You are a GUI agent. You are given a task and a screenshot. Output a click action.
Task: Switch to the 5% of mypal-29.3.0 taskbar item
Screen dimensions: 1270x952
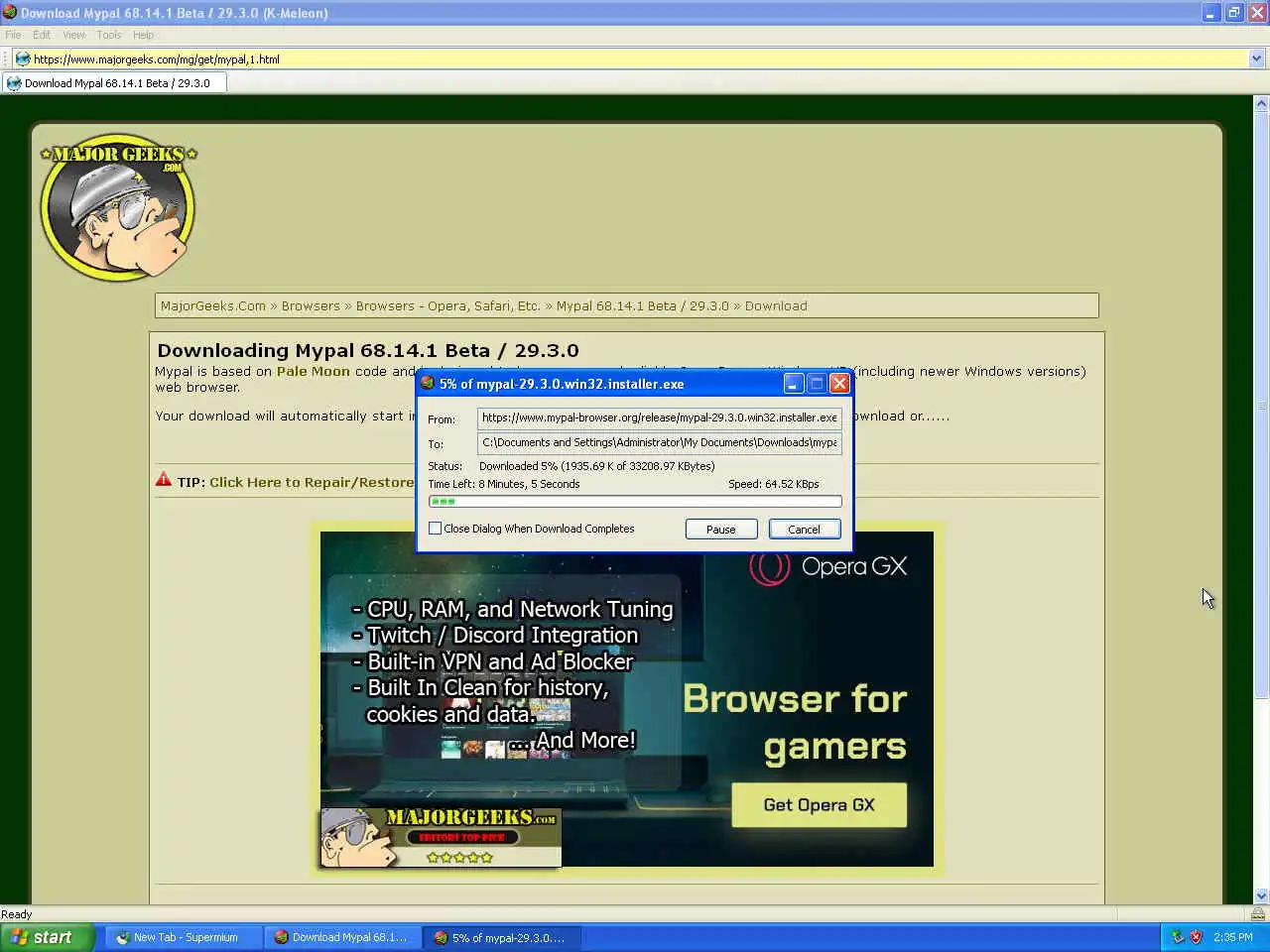[x=502, y=937]
